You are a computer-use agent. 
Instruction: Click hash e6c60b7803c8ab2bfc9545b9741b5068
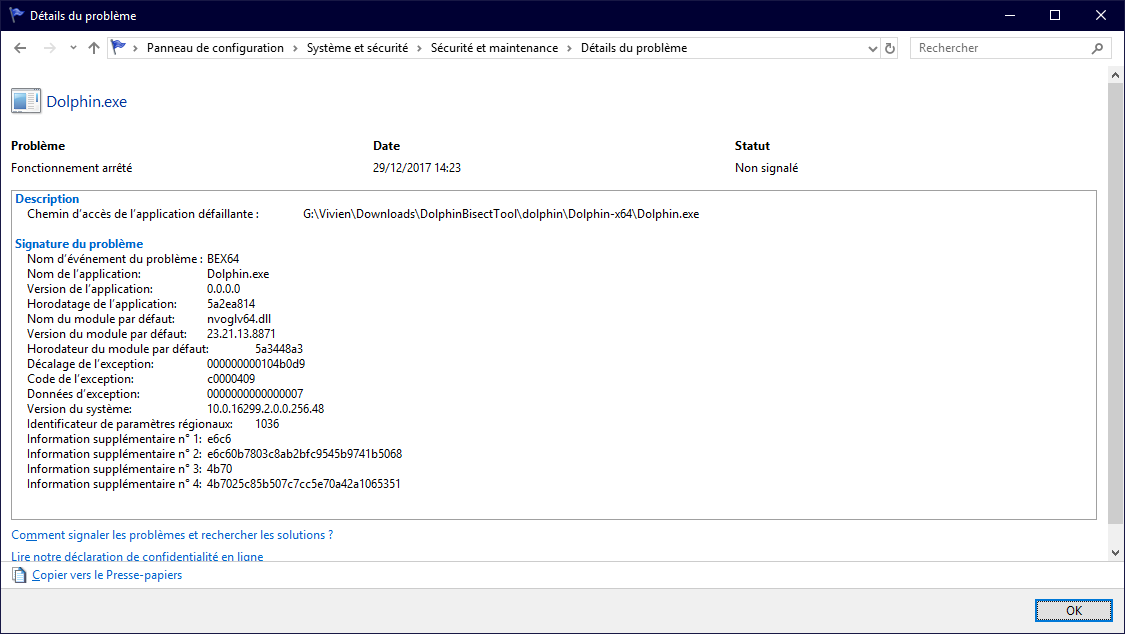(305, 454)
